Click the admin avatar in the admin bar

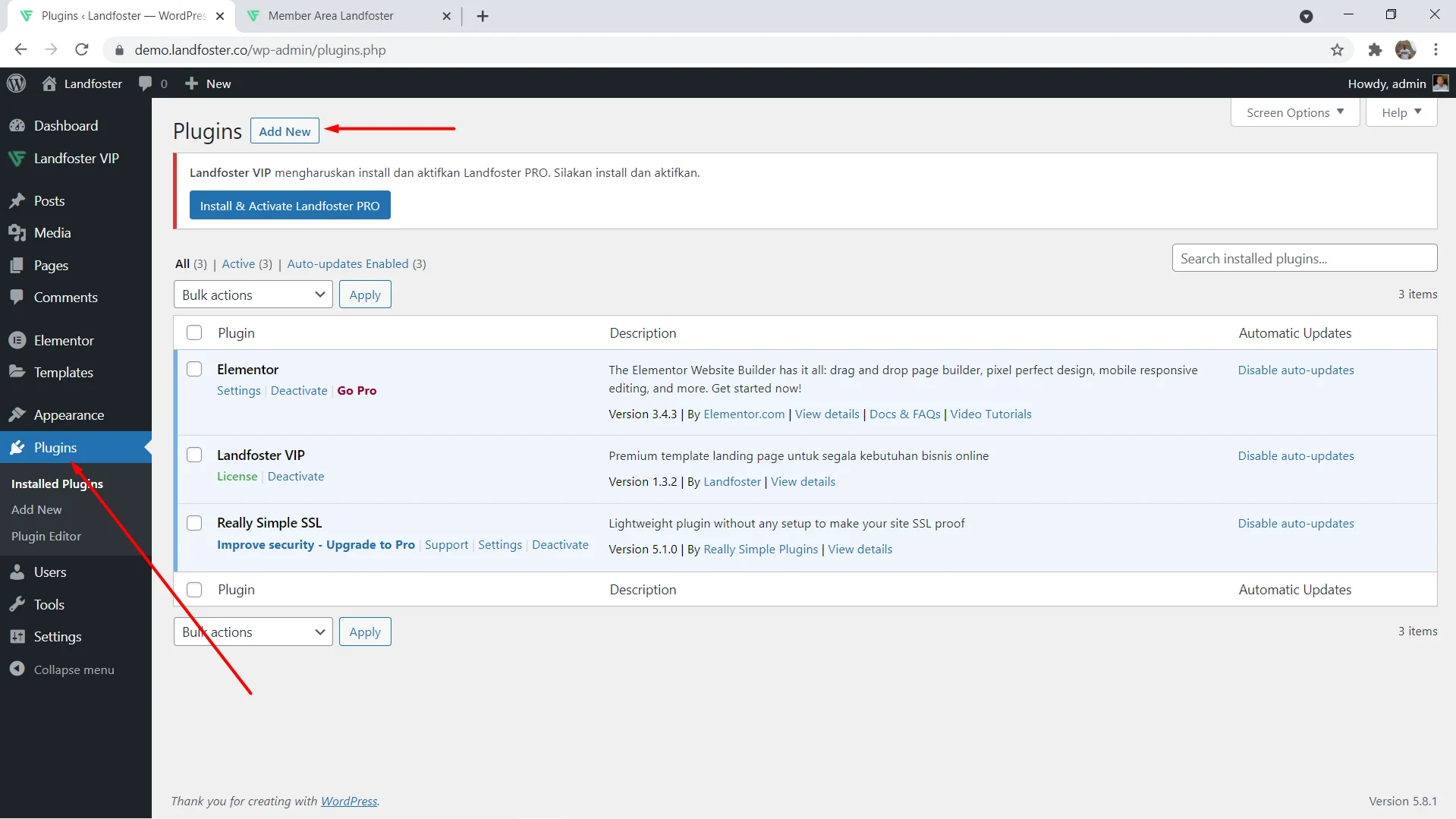point(1440,83)
